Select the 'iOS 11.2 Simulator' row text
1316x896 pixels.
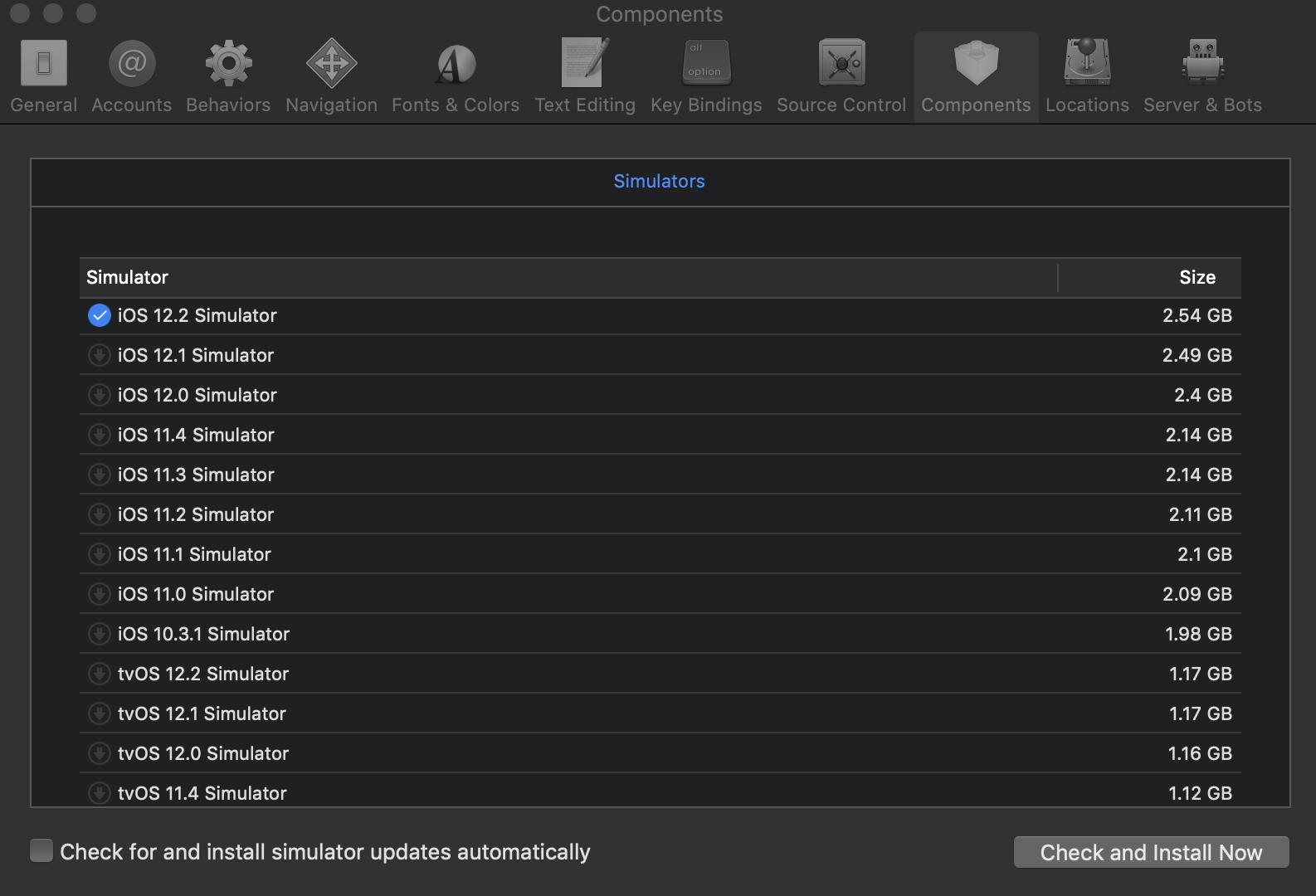[196, 514]
